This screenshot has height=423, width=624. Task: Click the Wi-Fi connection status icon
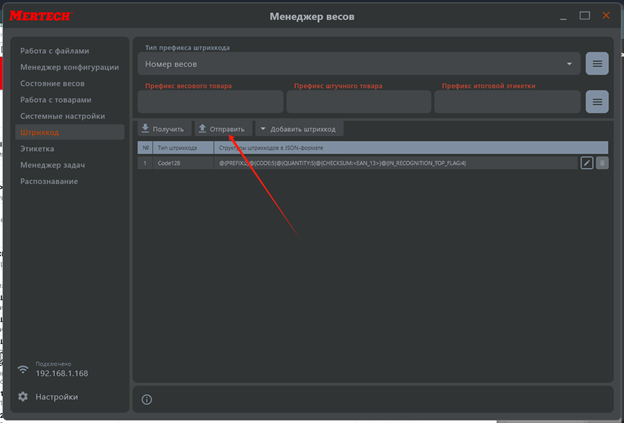point(23,369)
